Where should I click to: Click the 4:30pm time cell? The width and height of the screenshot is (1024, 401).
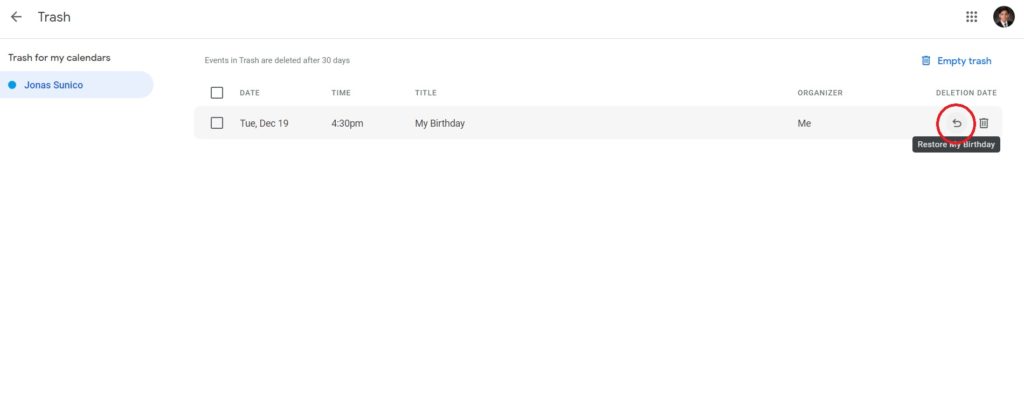(347, 123)
